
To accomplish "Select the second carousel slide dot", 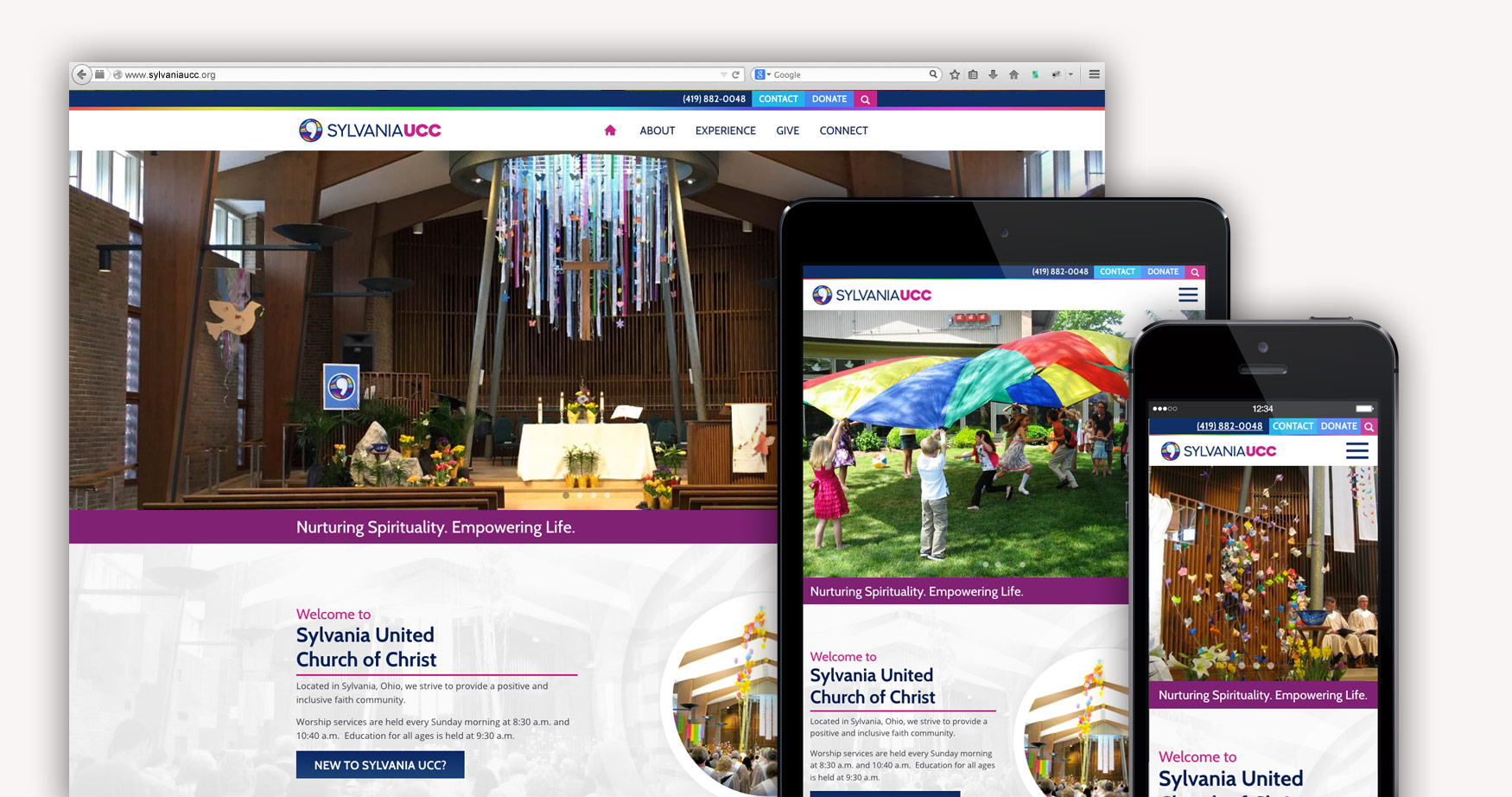I will (x=580, y=496).
